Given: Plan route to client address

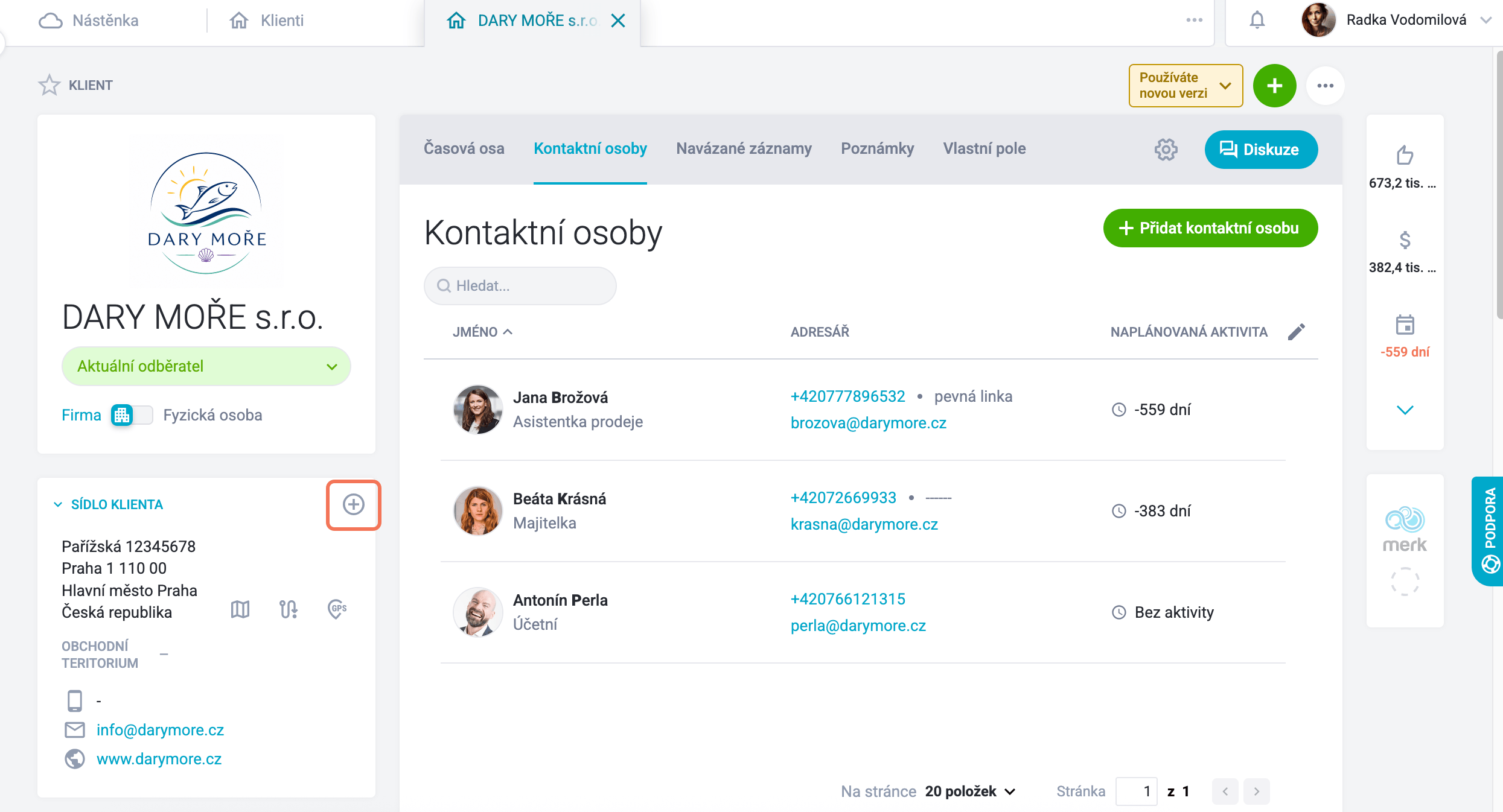Looking at the screenshot, I should (x=289, y=609).
